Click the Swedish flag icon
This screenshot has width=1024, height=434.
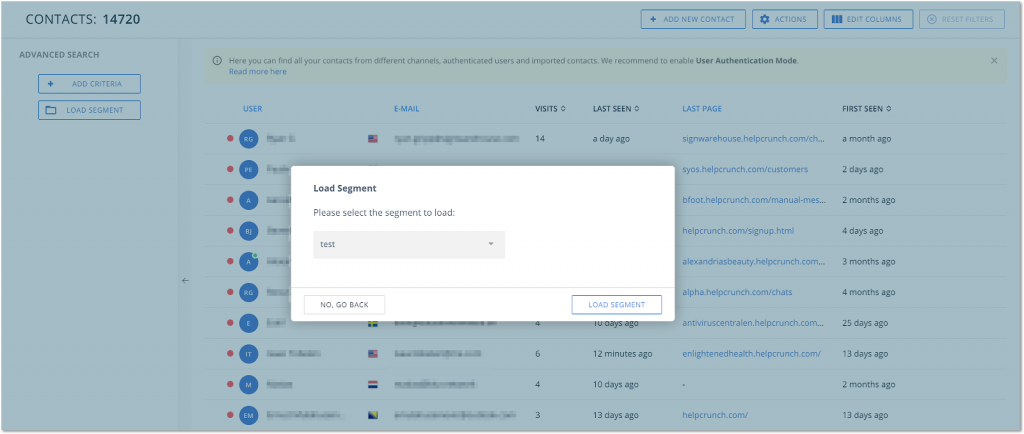[373, 323]
